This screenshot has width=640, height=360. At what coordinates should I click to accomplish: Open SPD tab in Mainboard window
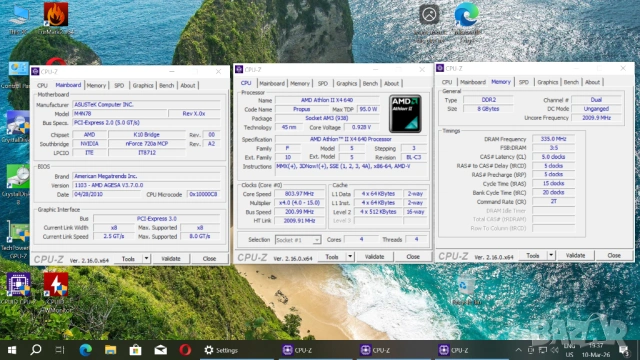(x=119, y=85)
